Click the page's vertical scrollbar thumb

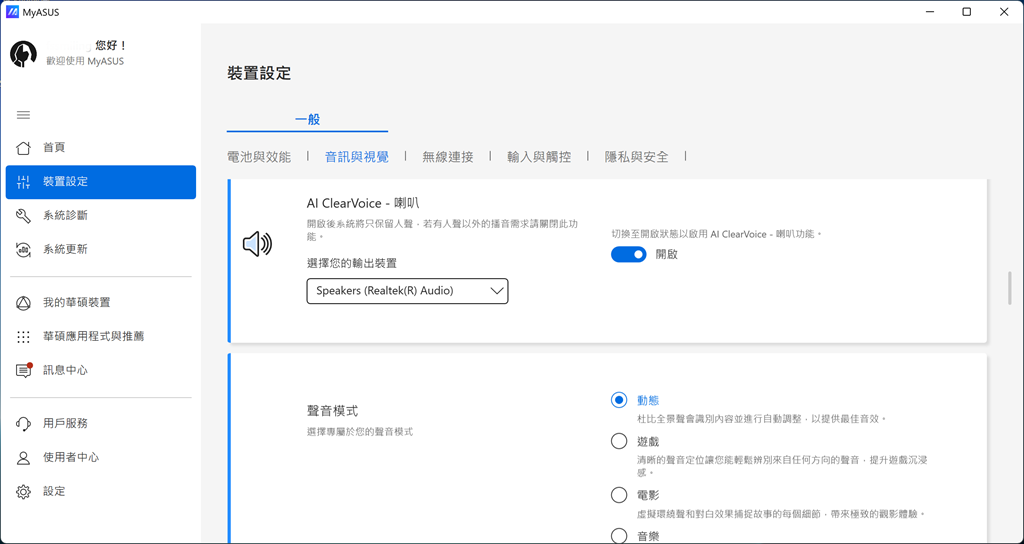(x=1010, y=288)
